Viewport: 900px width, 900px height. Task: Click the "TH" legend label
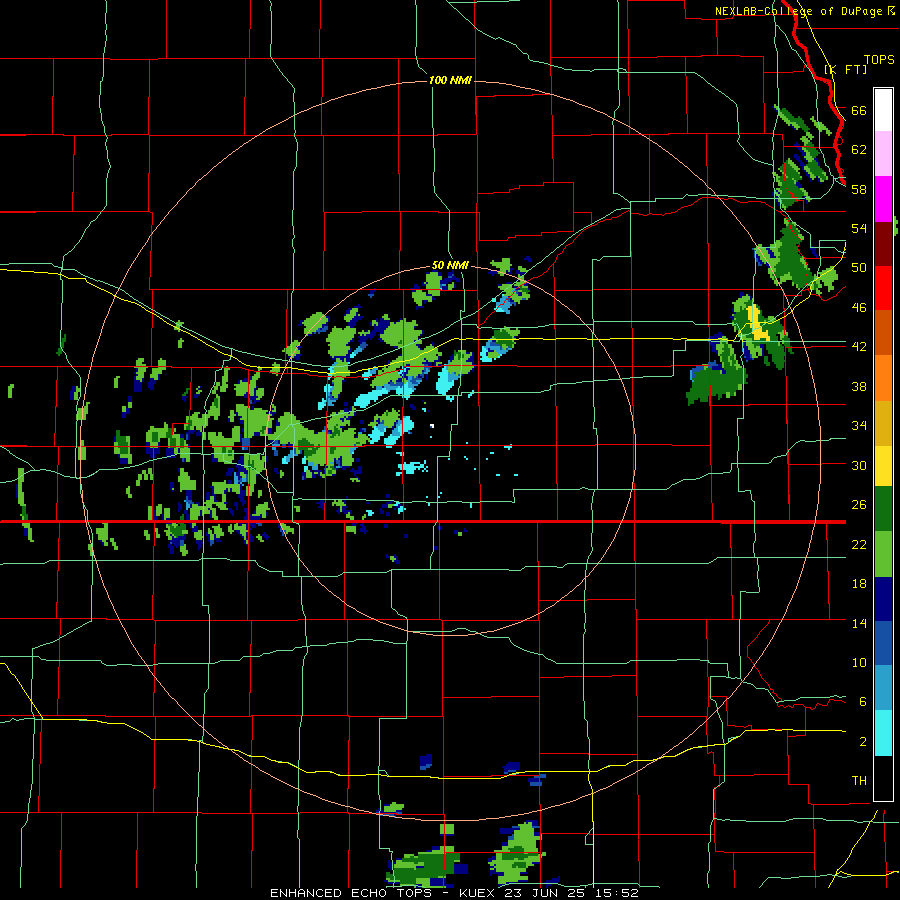[x=859, y=781]
